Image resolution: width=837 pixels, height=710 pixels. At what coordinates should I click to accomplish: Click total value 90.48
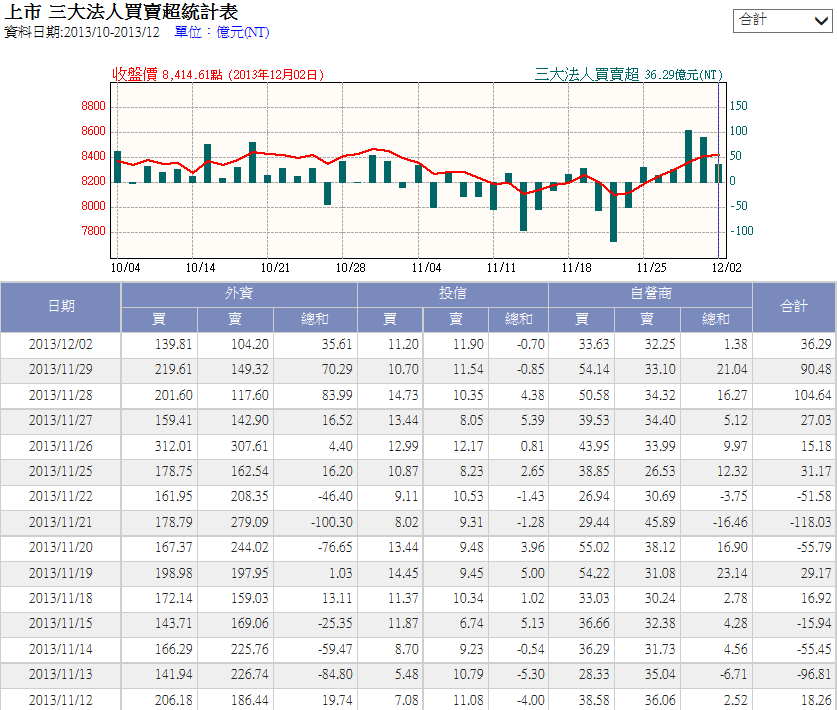tap(816, 370)
